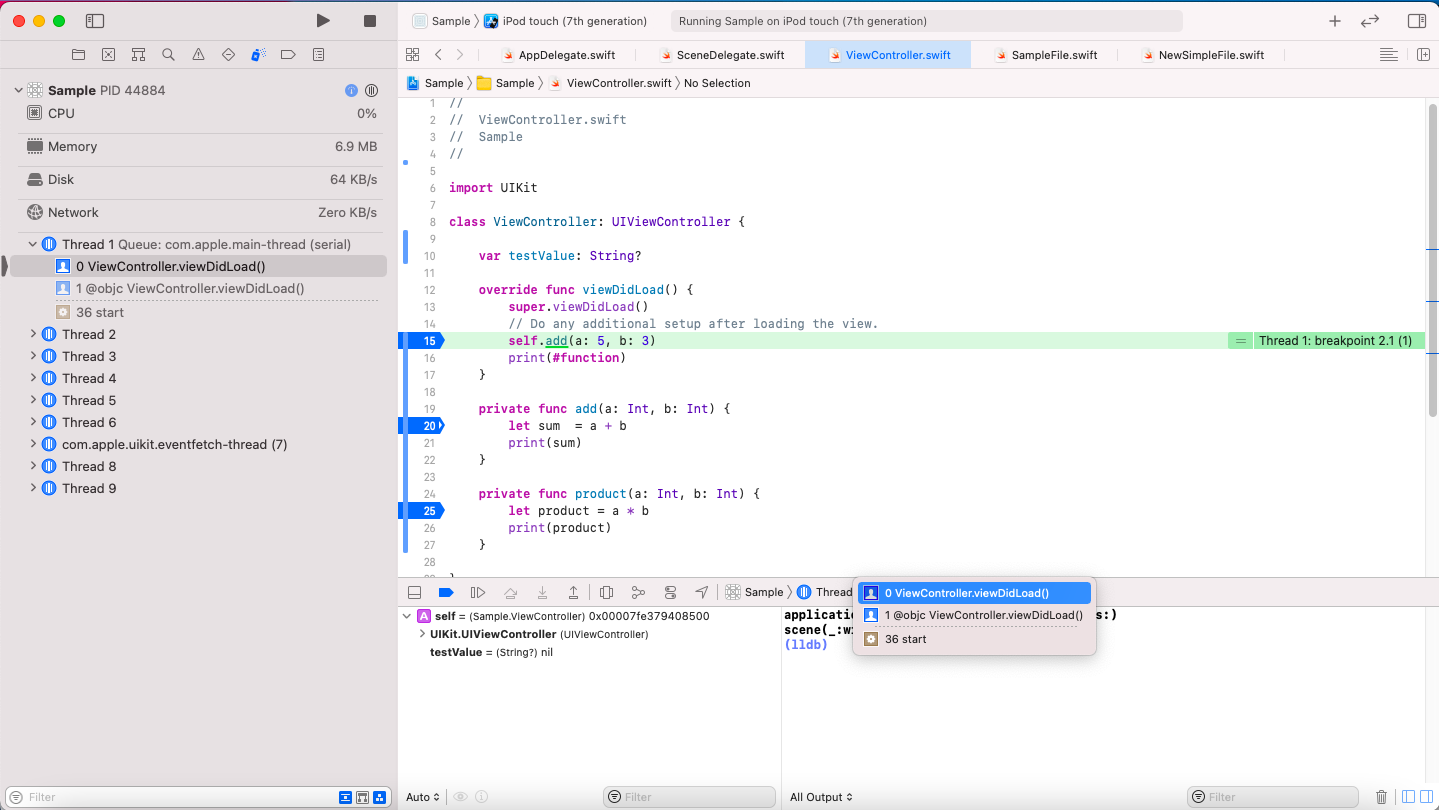Open the breakpoint navigator icon

[x=288, y=55]
